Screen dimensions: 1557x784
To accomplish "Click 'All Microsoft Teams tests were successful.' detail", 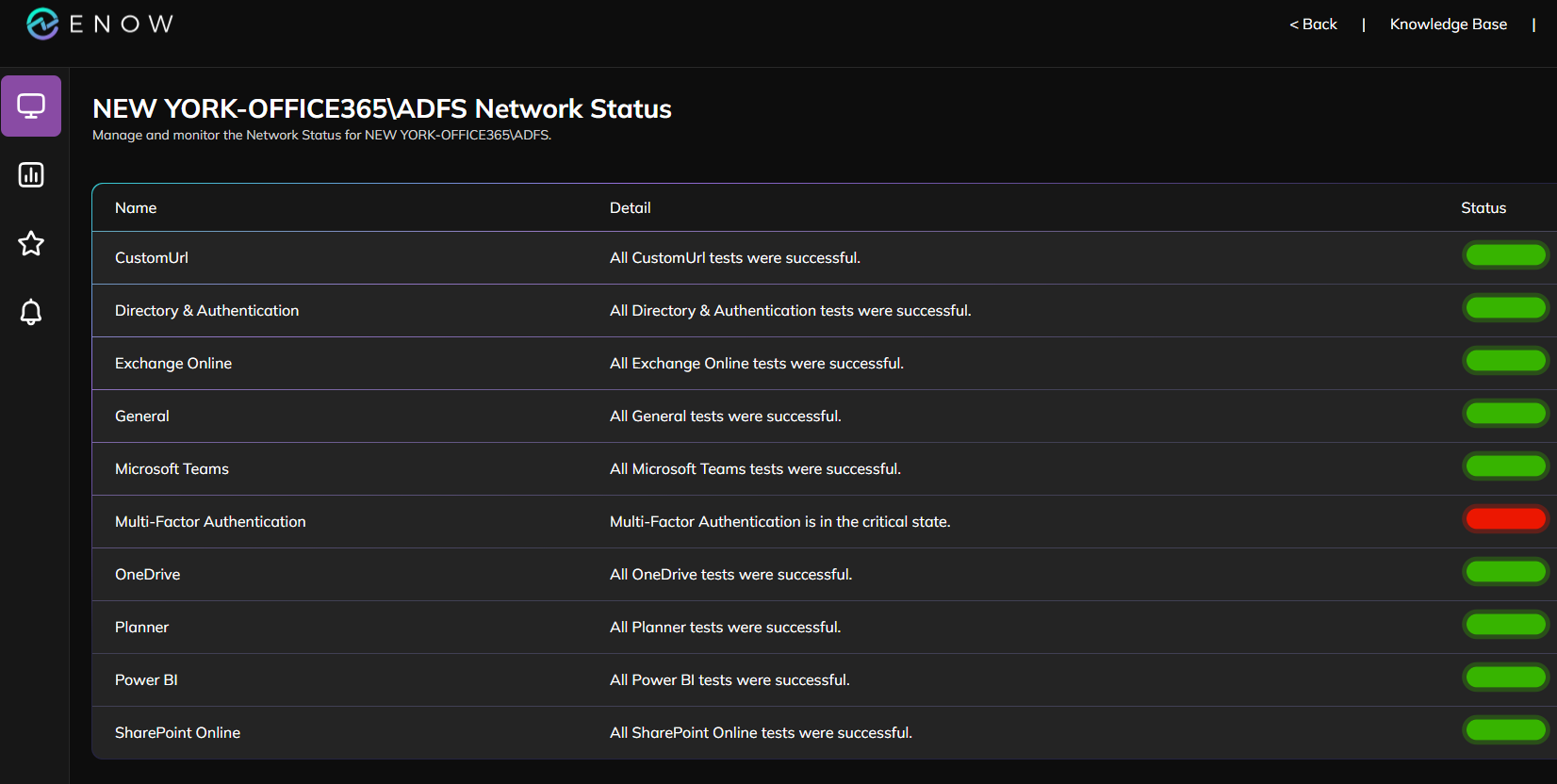I will pyautogui.click(x=755, y=468).
